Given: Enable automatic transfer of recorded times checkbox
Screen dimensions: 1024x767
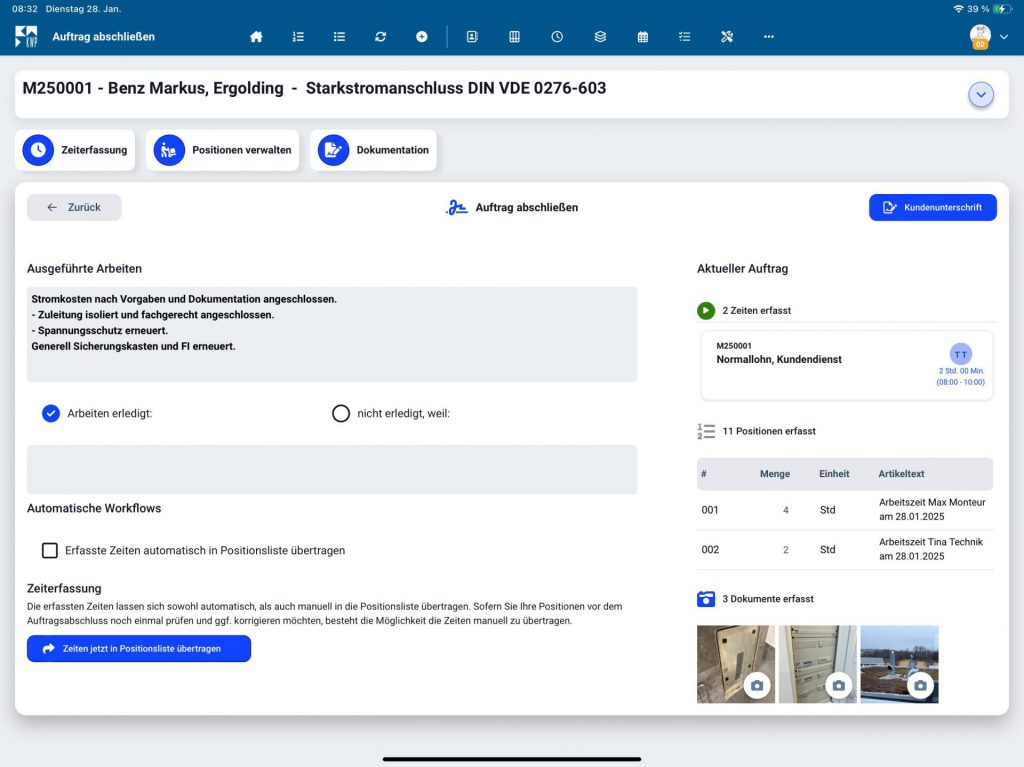Looking at the screenshot, I should (50, 550).
